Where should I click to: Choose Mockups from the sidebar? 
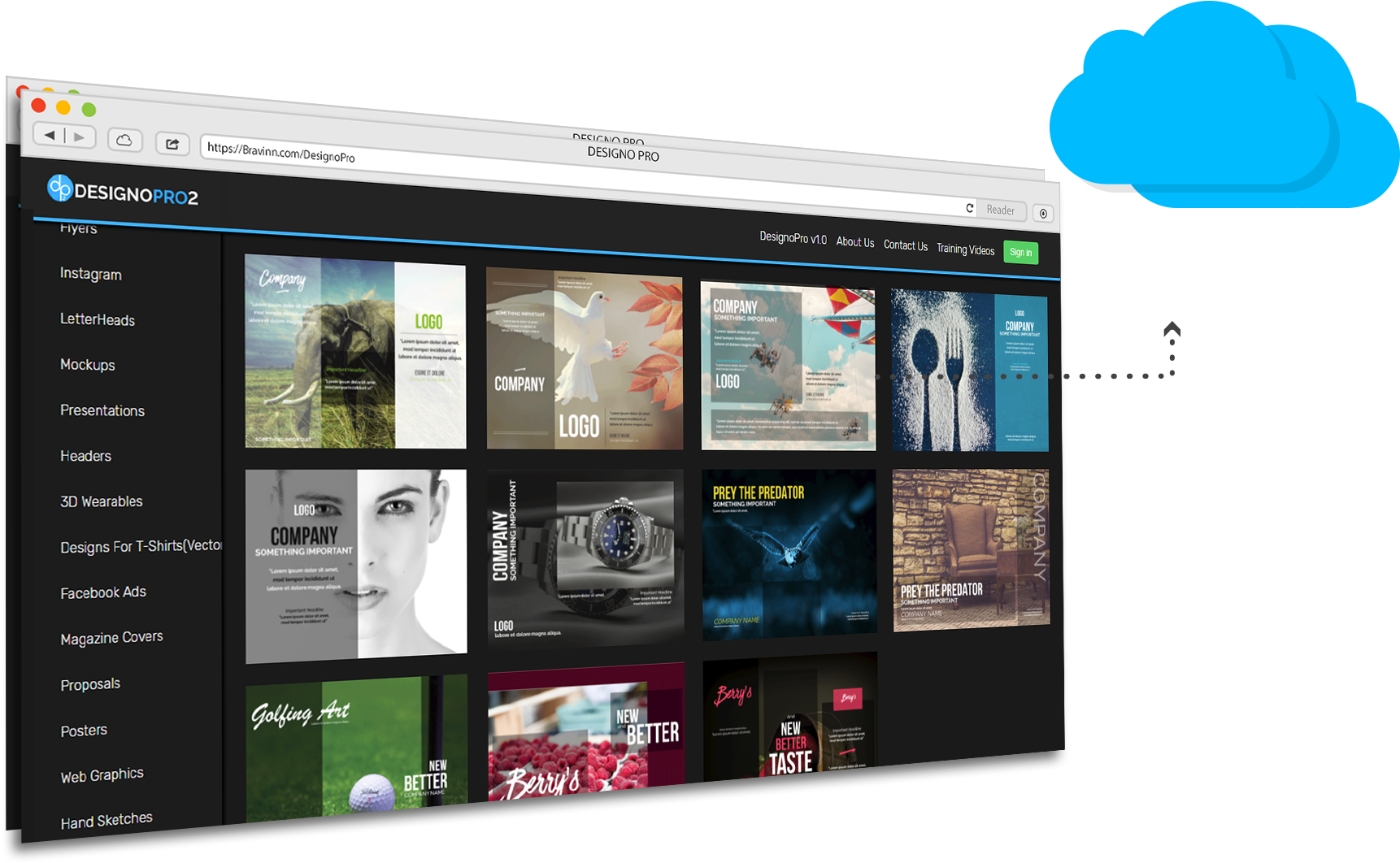point(88,365)
